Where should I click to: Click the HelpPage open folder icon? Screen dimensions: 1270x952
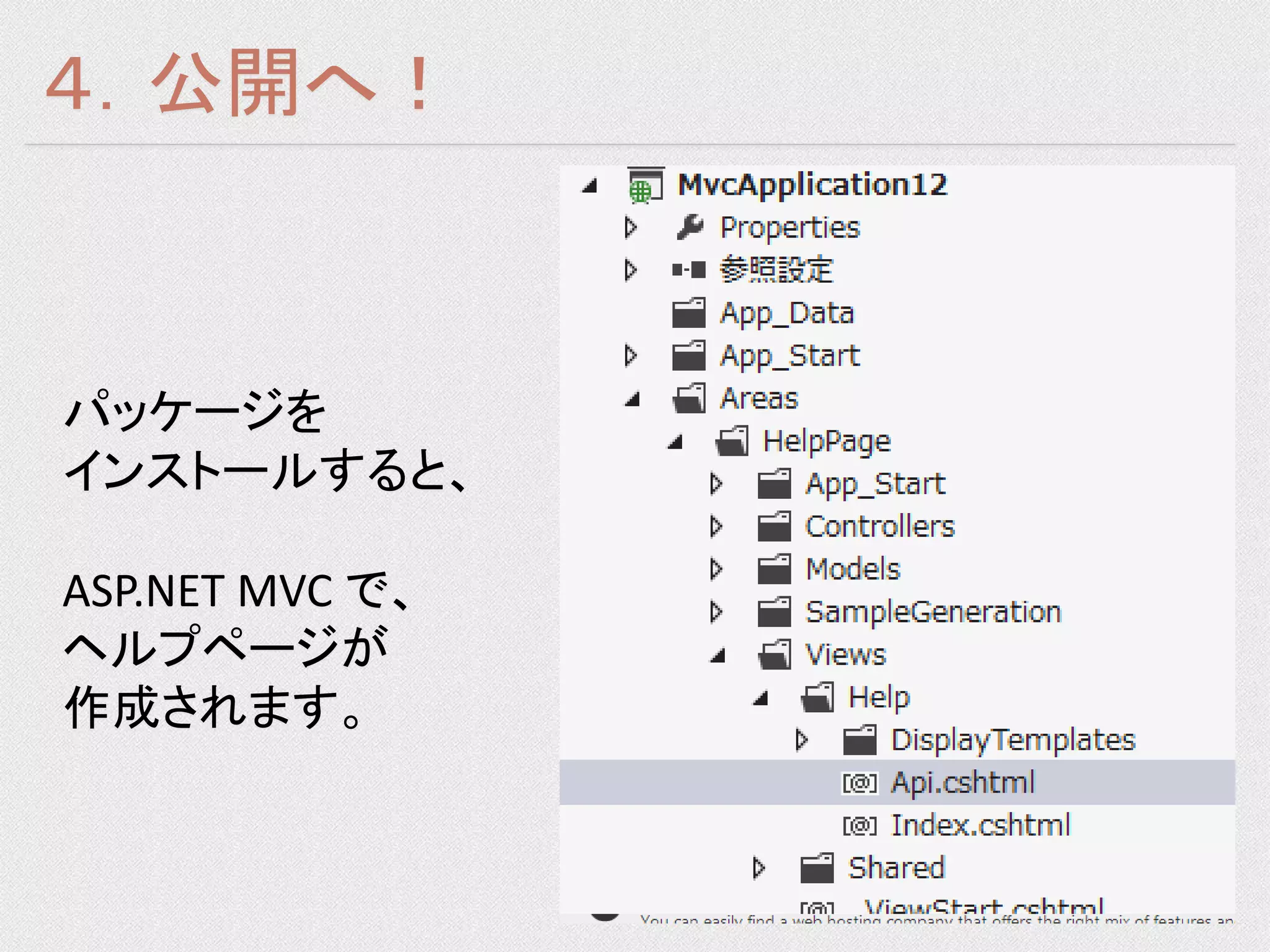(732, 441)
